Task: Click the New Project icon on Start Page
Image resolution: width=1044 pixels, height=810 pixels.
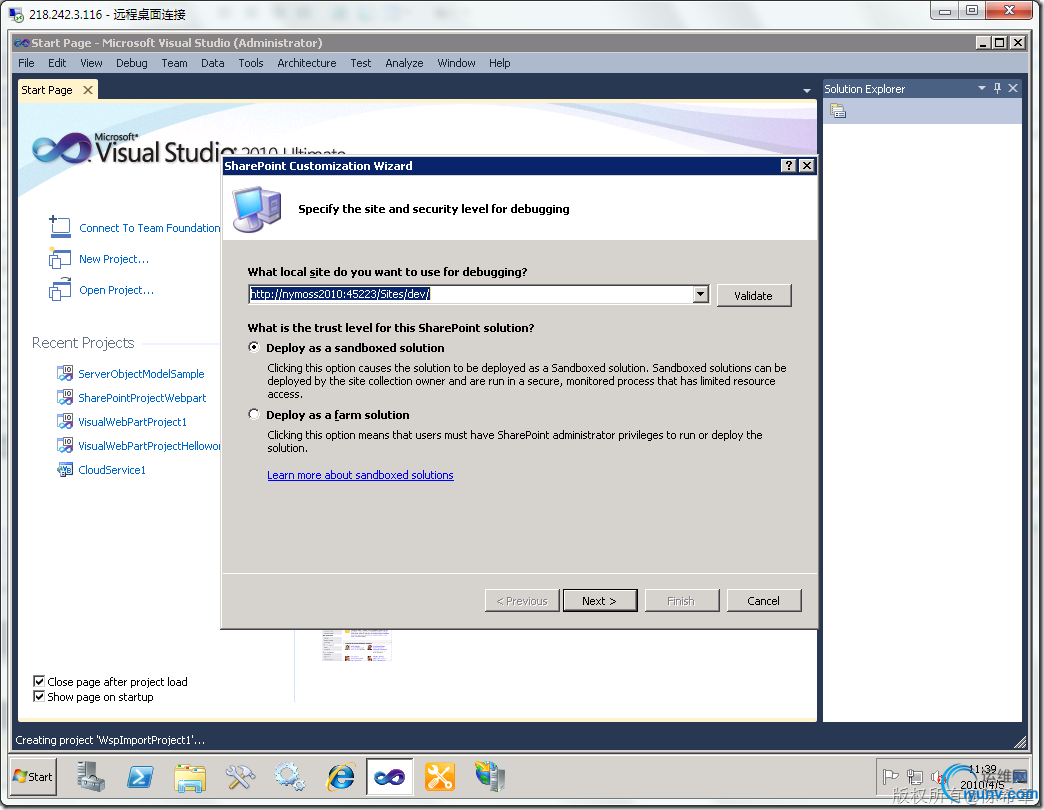Action: 60,258
